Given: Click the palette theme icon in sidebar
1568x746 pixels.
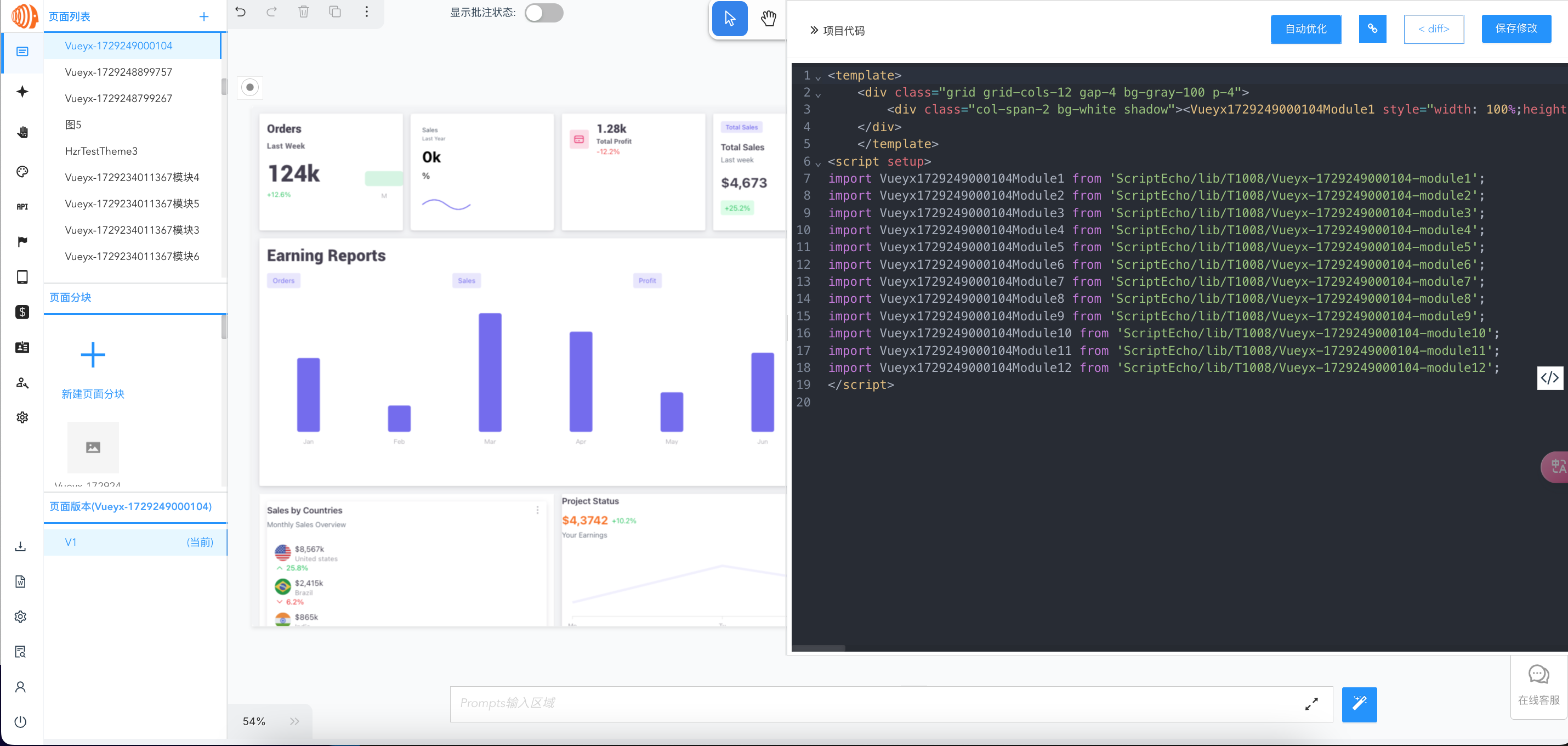Looking at the screenshot, I should pyautogui.click(x=22, y=172).
